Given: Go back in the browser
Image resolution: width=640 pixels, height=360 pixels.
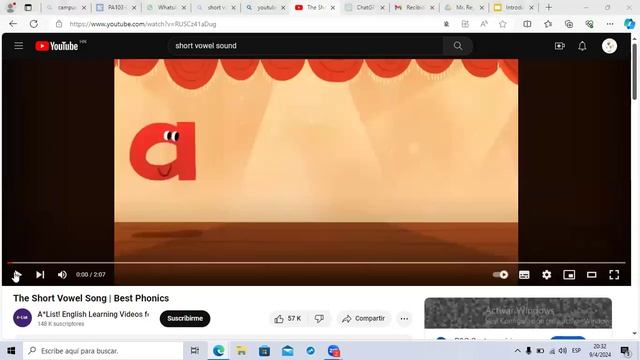Looking at the screenshot, I should point(13,24).
